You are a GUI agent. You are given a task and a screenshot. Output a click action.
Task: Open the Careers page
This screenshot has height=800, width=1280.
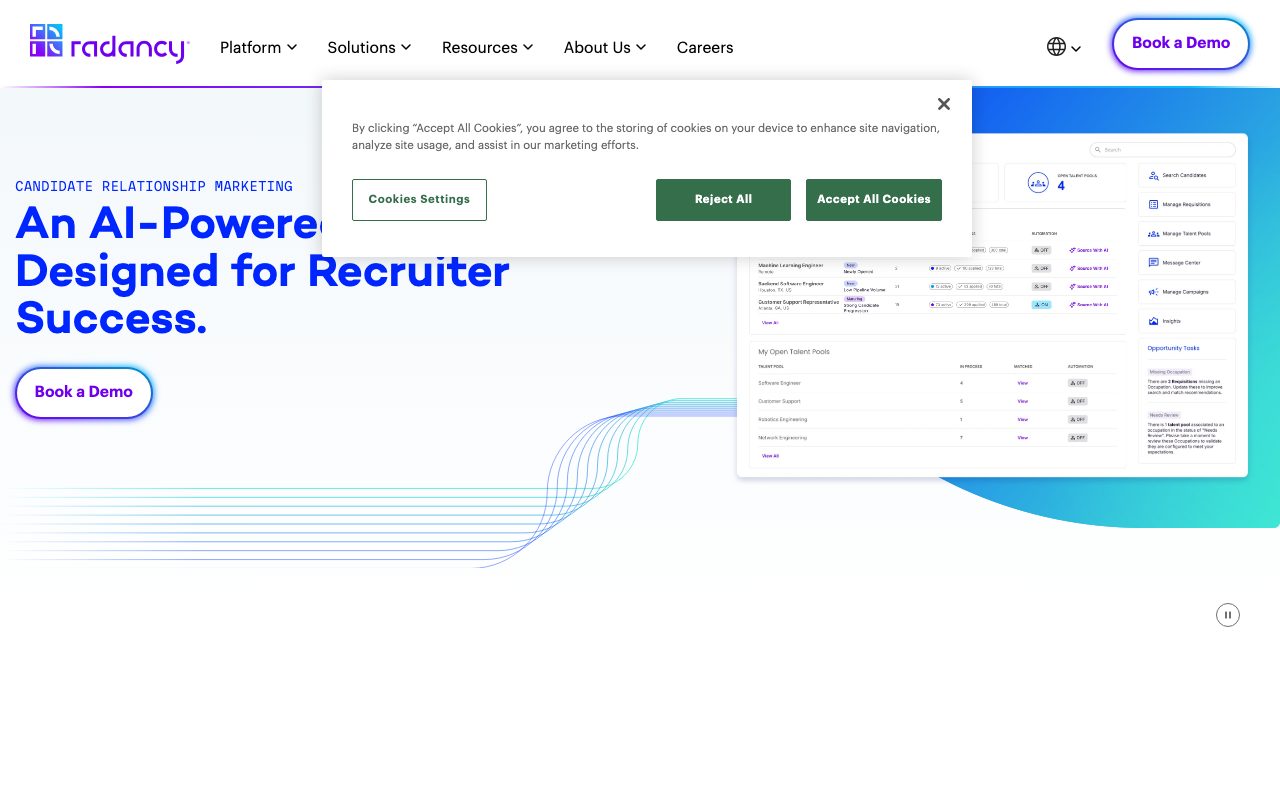coord(705,47)
